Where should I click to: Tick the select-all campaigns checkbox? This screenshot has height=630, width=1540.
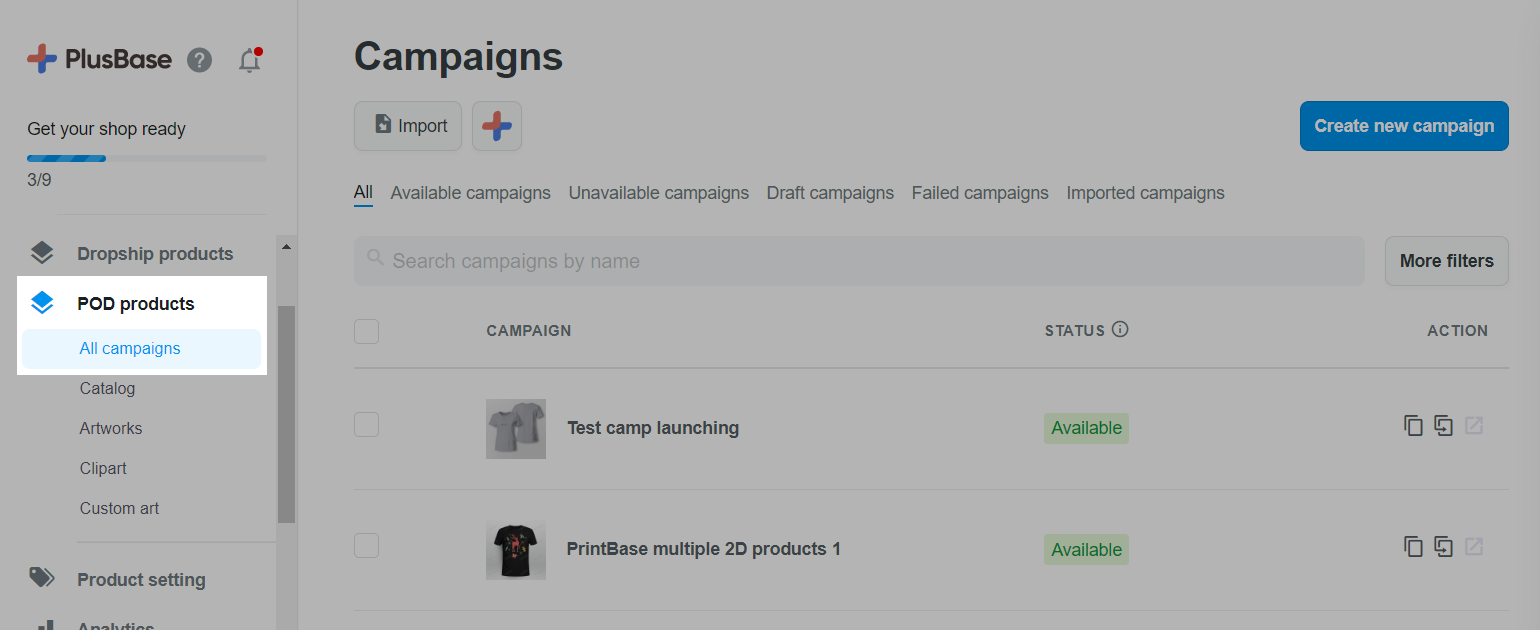click(x=366, y=331)
